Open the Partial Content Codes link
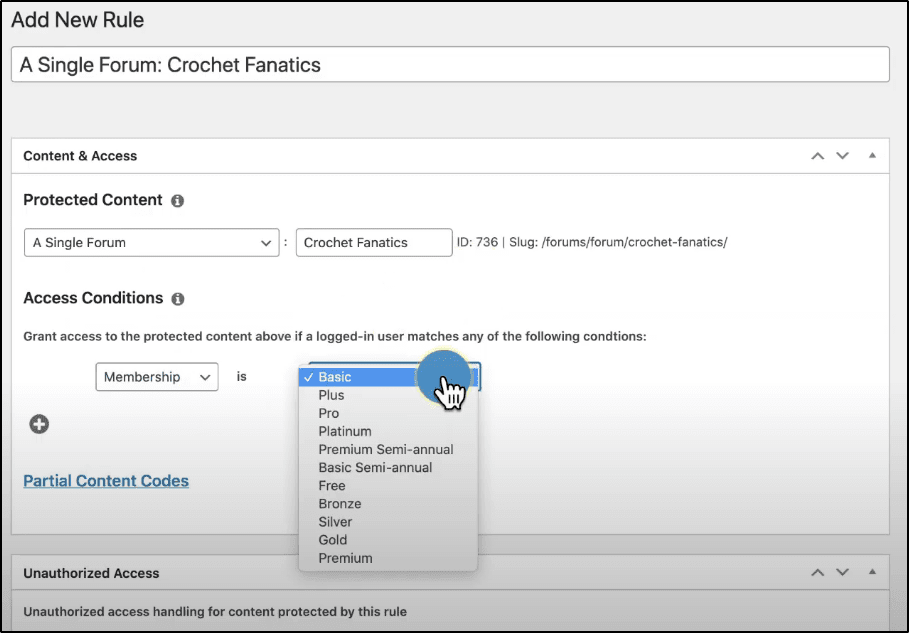 106,481
